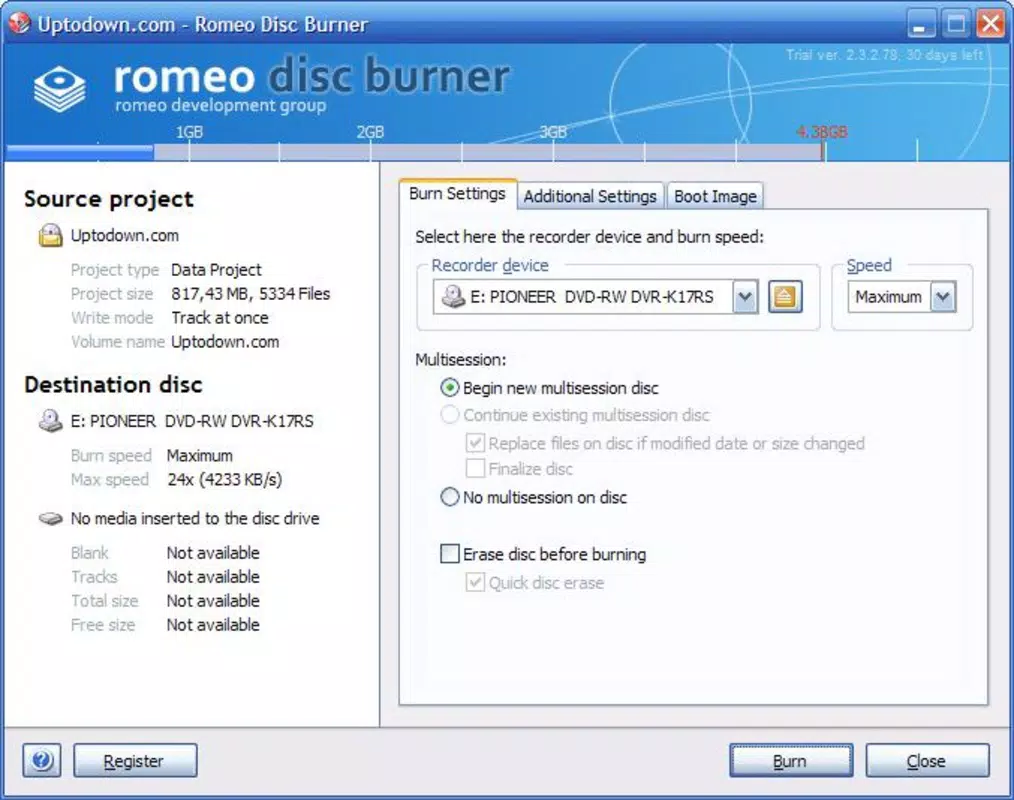Click the Tracks 'Not available' value
This screenshot has width=1014, height=800.
click(x=213, y=577)
